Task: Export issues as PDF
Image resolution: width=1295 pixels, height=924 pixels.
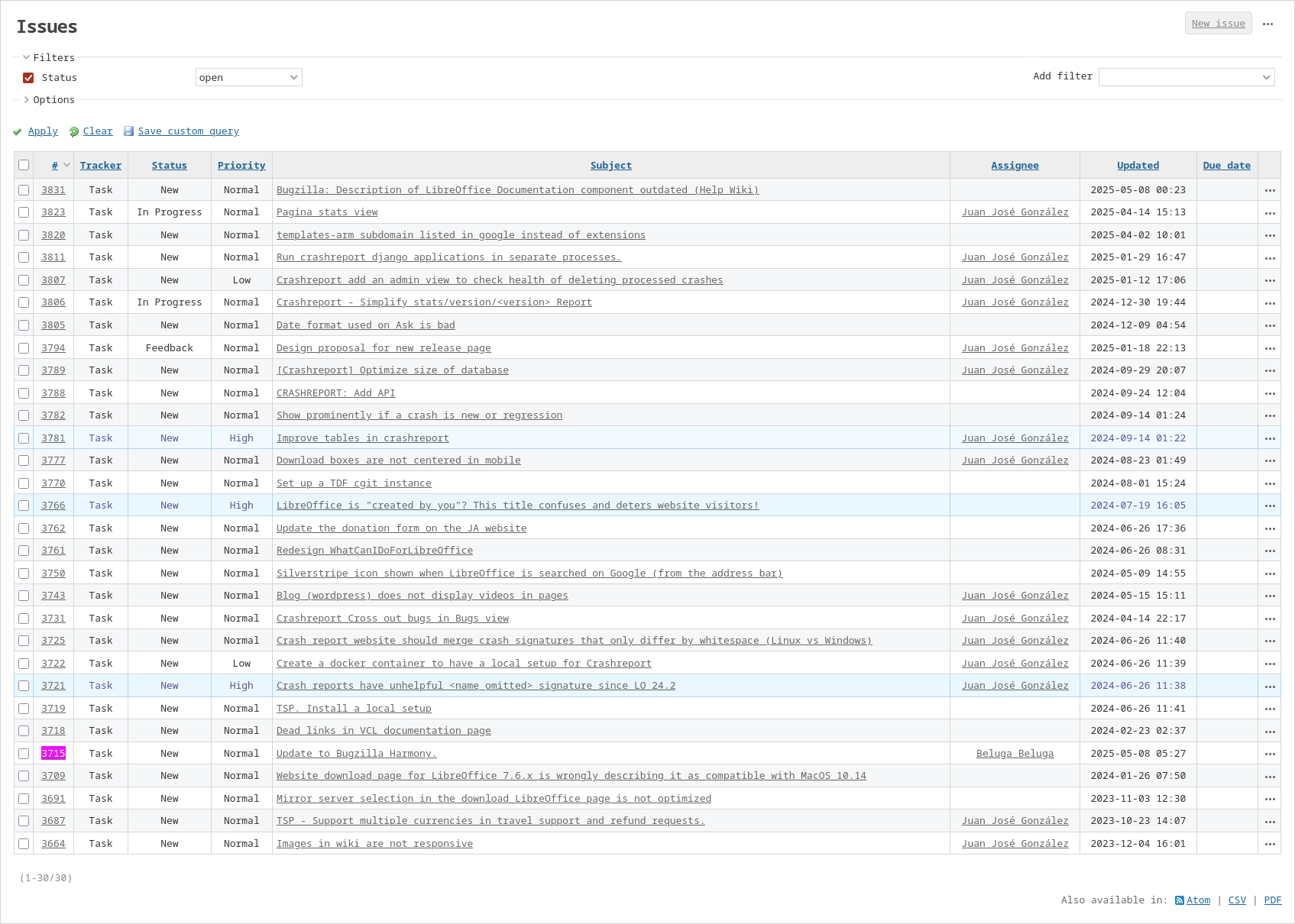Action: [x=1273, y=900]
